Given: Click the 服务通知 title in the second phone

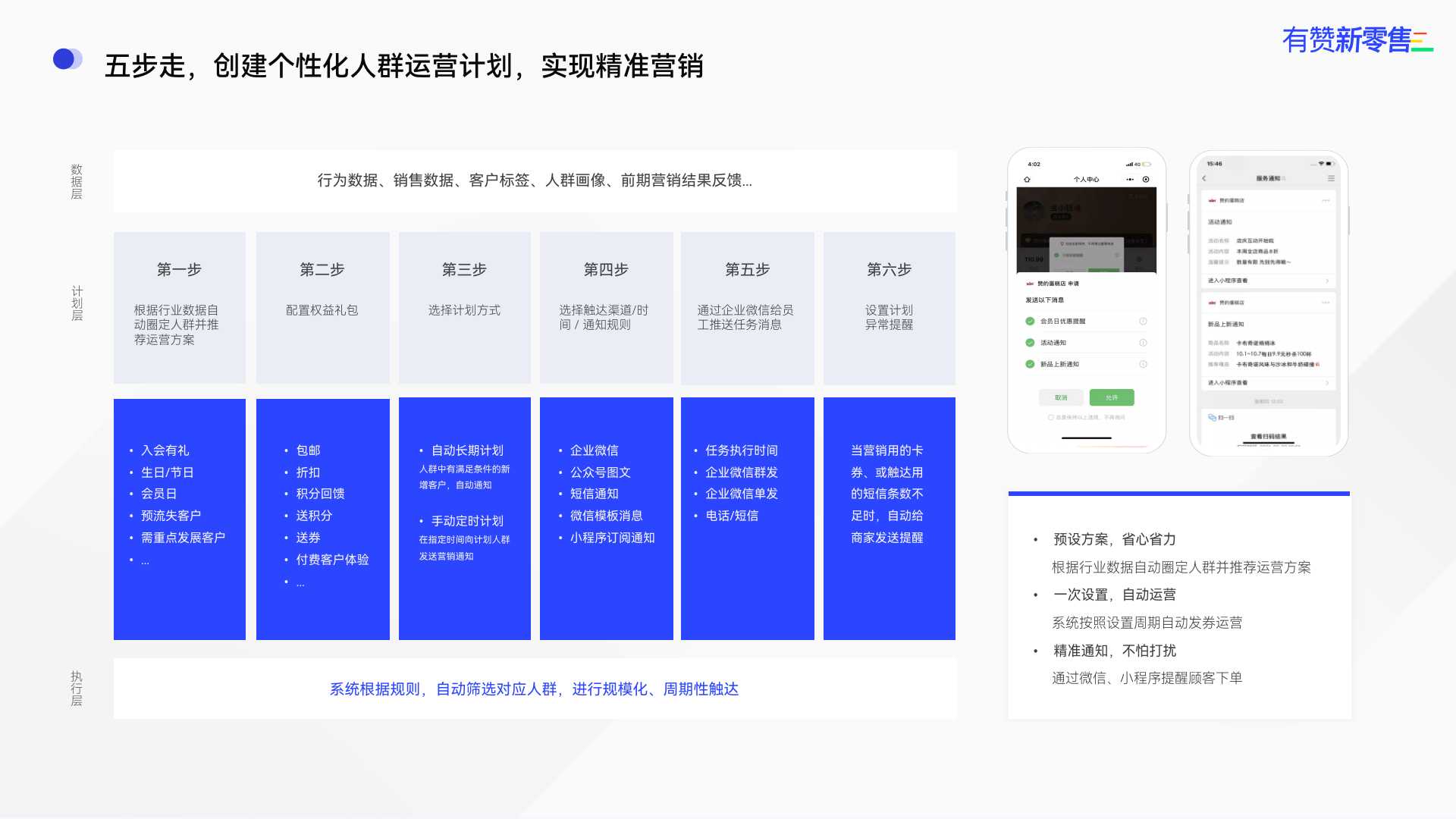Looking at the screenshot, I should [x=1268, y=179].
